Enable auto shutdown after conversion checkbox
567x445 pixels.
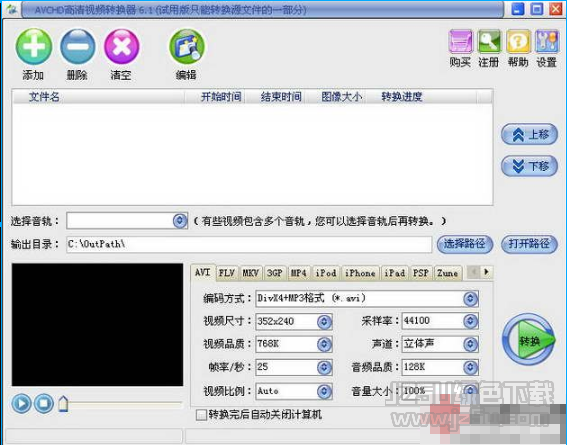pos(201,415)
